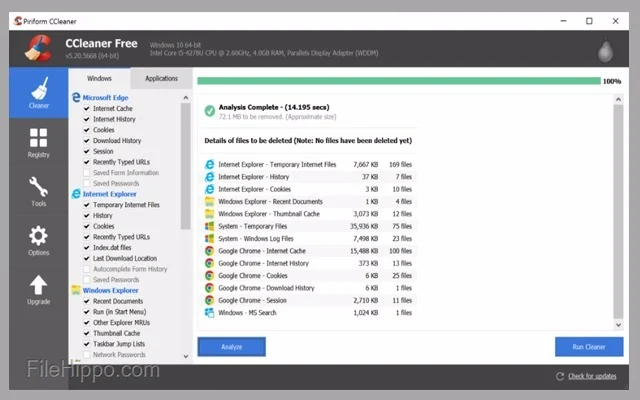Select the Windows - MS Search row text
Viewport: 640px width, 400px height.
tap(247, 313)
